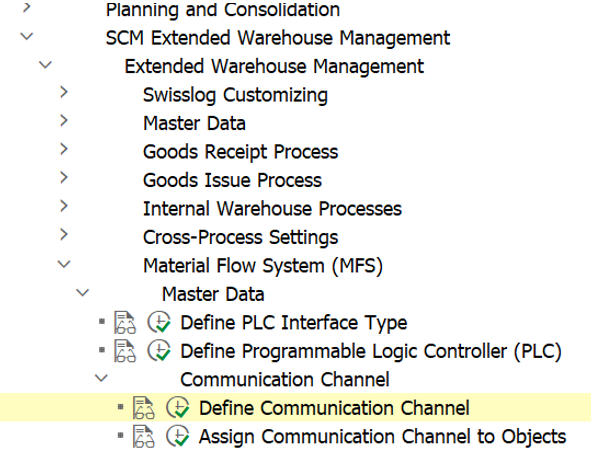The width and height of the screenshot is (591, 457).
Task: Execute activity icon for Define PLC Interface Type
Action: pyautogui.click(x=159, y=323)
